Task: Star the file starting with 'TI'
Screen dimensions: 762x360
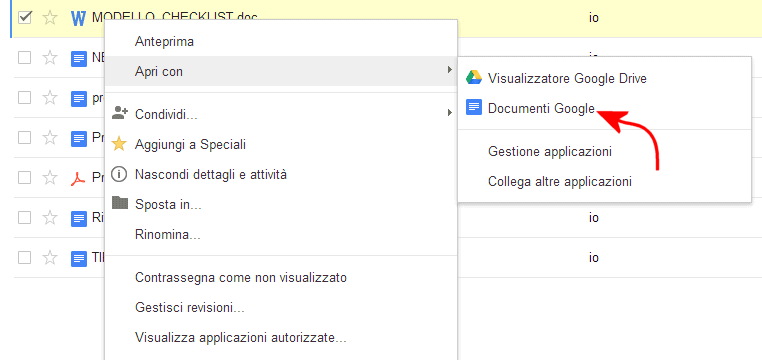Action: click(x=50, y=257)
